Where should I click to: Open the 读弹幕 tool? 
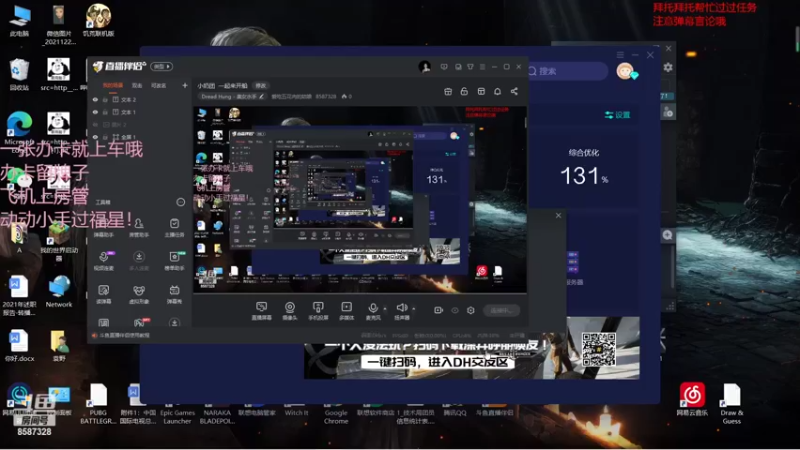104,294
